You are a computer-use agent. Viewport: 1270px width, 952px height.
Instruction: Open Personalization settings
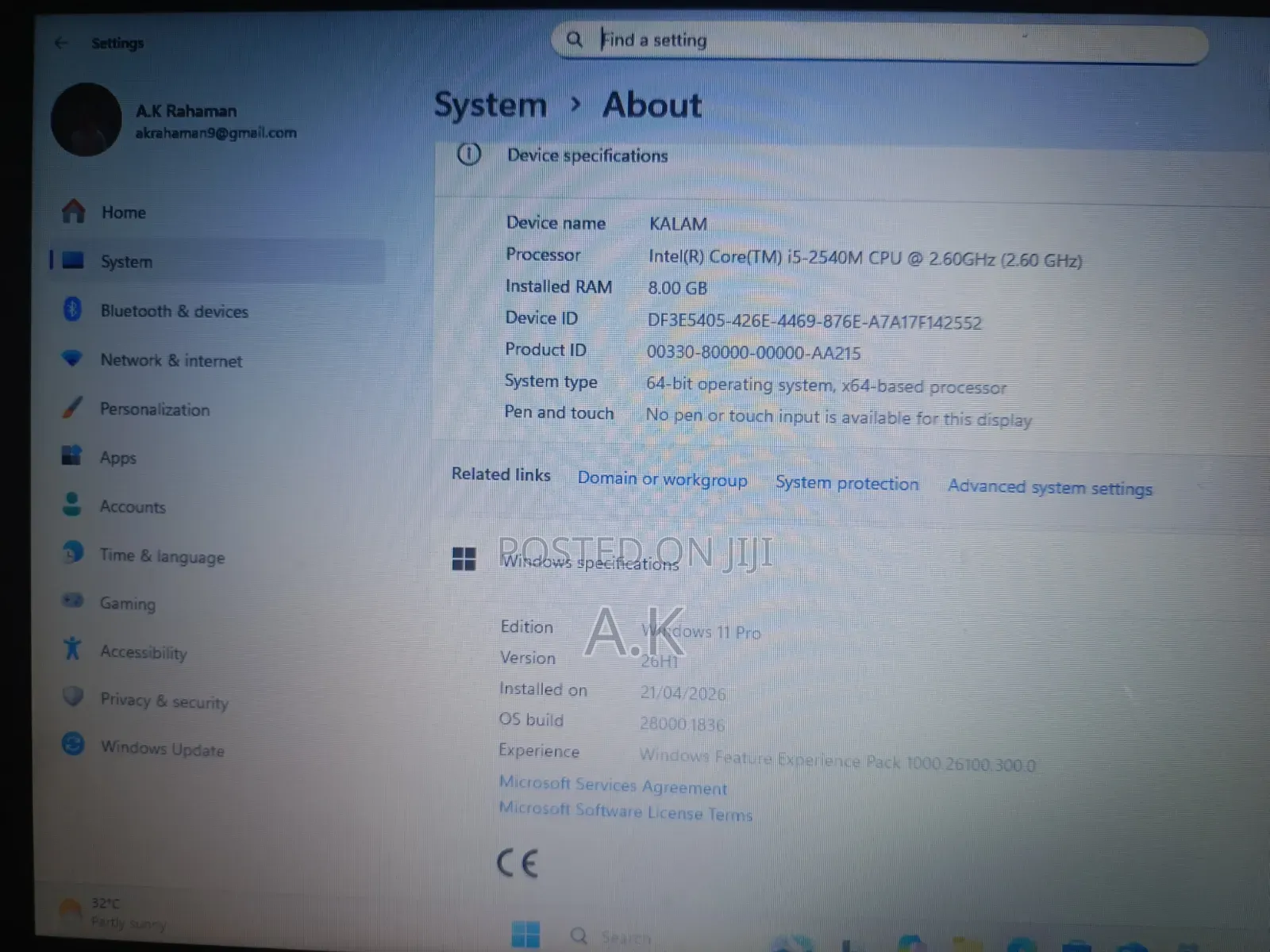tap(217, 409)
